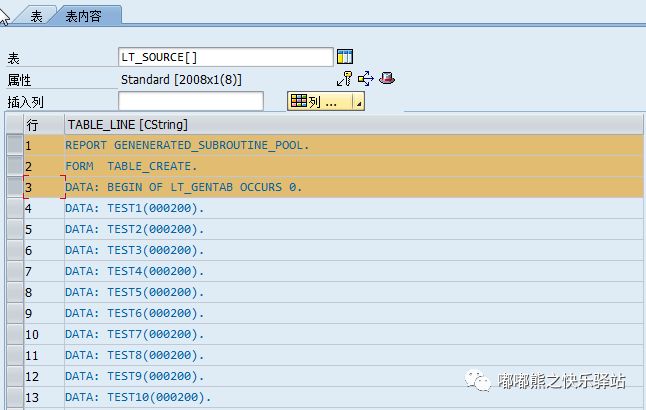Click cell DATA: TEST3(000200).

click(353, 250)
